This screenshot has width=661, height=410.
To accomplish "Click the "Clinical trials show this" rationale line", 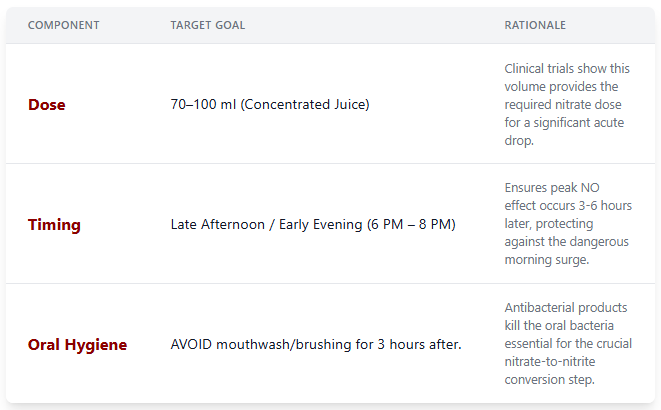I will [567, 68].
